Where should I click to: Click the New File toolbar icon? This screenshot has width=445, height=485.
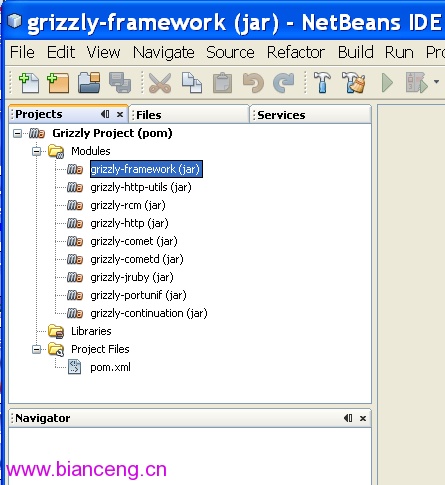(29, 83)
